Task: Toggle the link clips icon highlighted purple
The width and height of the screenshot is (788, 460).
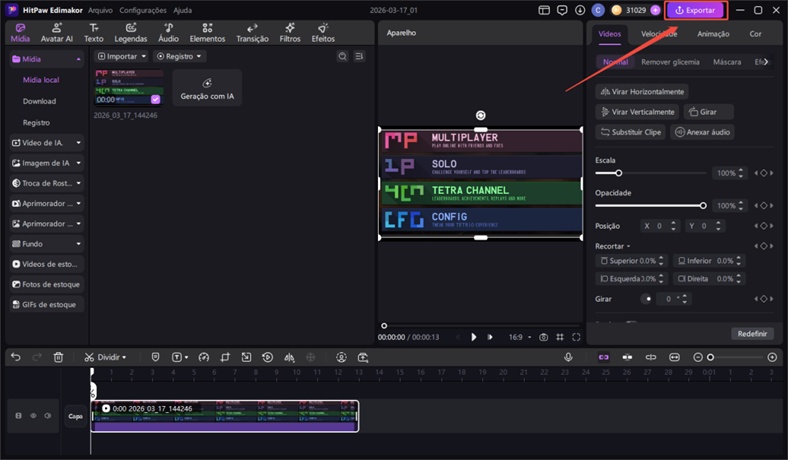Action: 604,357
